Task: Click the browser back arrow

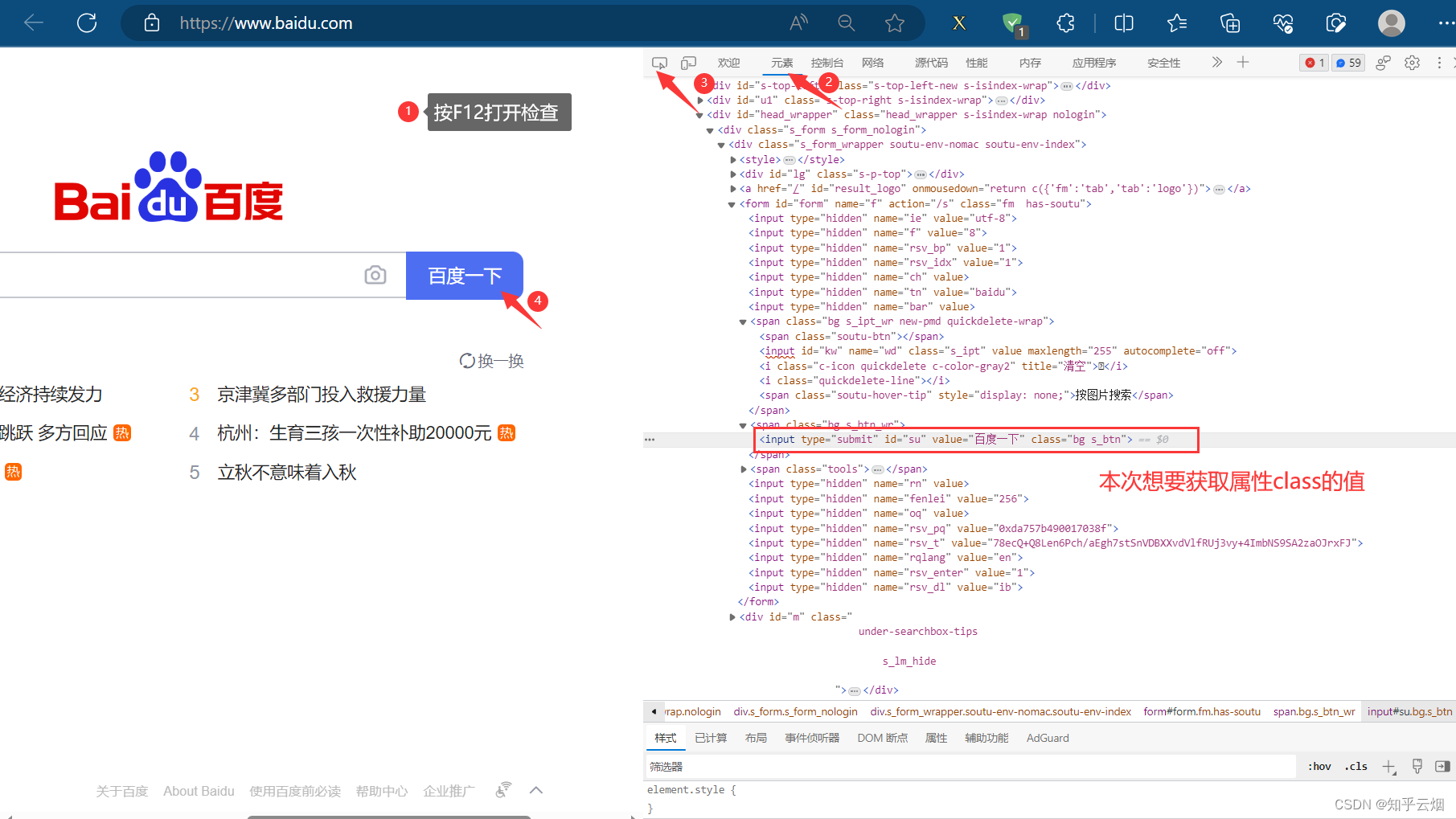Action: point(34,23)
